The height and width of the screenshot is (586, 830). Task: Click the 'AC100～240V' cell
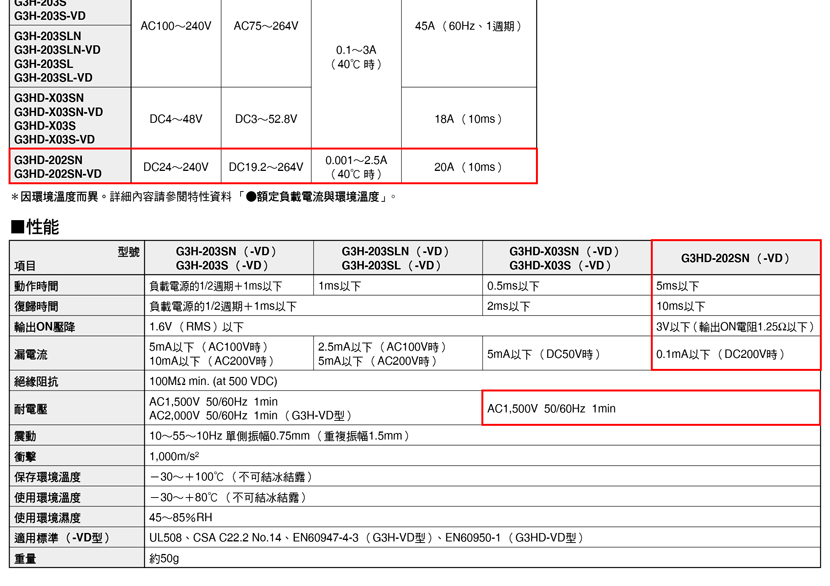(176, 26)
